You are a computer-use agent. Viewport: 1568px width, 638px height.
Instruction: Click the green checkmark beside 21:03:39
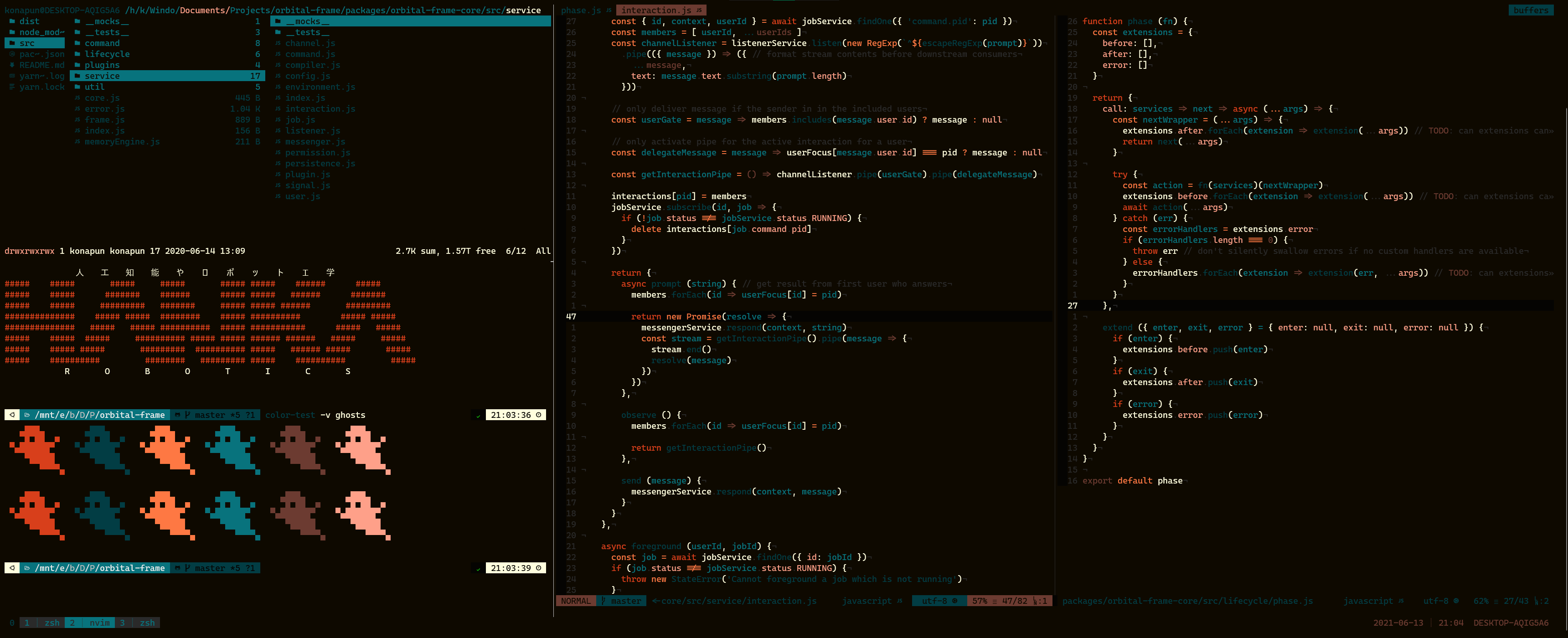pos(478,569)
